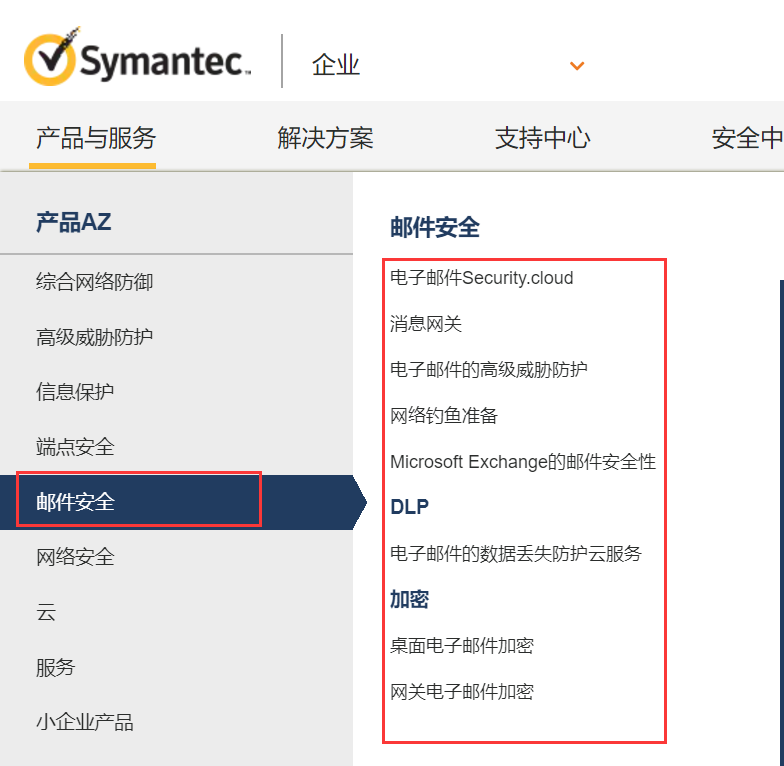Select 信息保护 category
The image size is (784, 766).
point(75,392)
